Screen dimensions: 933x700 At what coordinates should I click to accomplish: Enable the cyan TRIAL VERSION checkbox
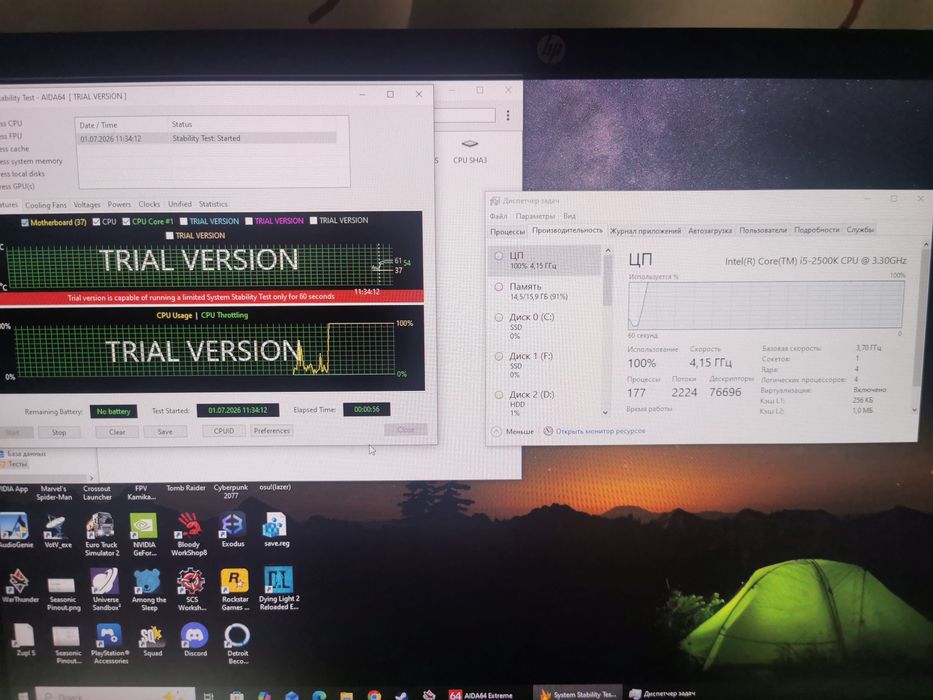184,221
